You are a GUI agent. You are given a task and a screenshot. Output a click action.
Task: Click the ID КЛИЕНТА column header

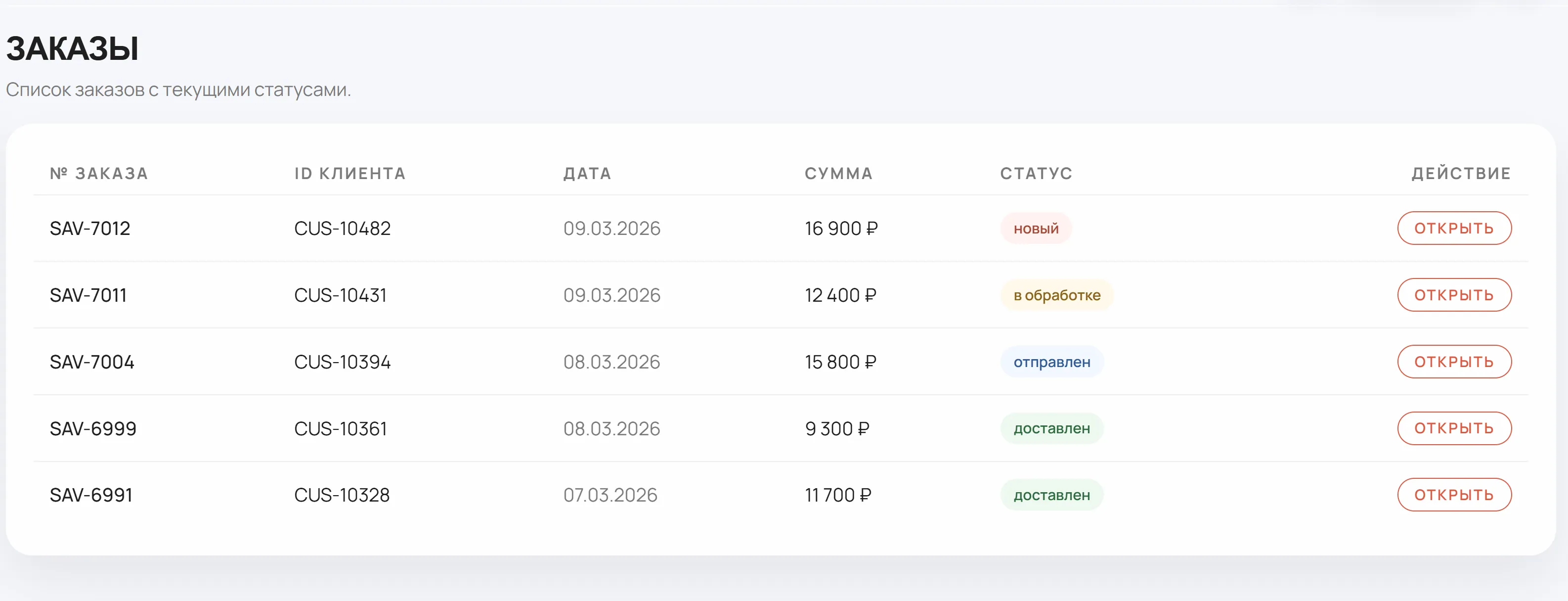(350, 174)
